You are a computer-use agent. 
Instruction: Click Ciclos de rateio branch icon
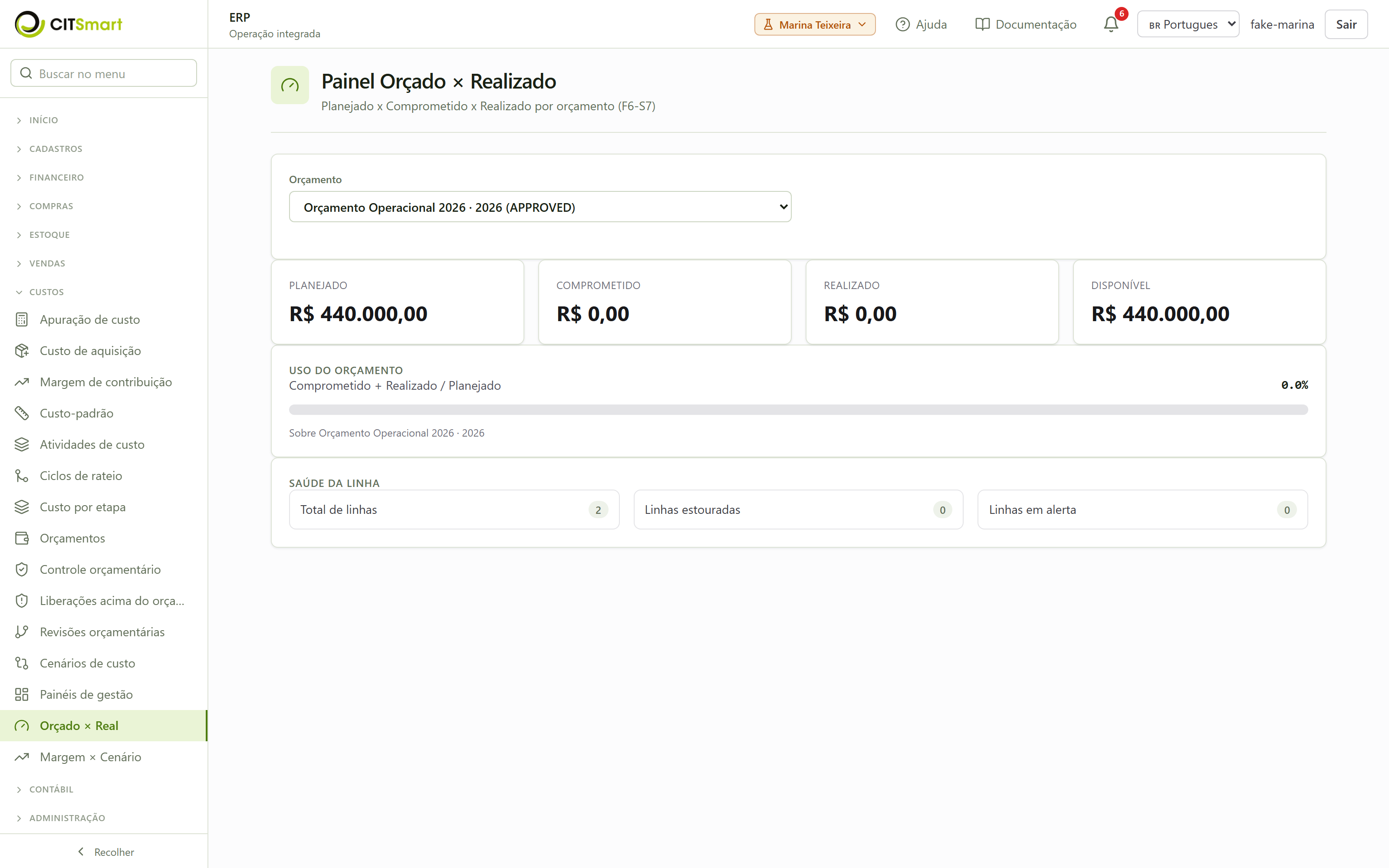point(22,476)
